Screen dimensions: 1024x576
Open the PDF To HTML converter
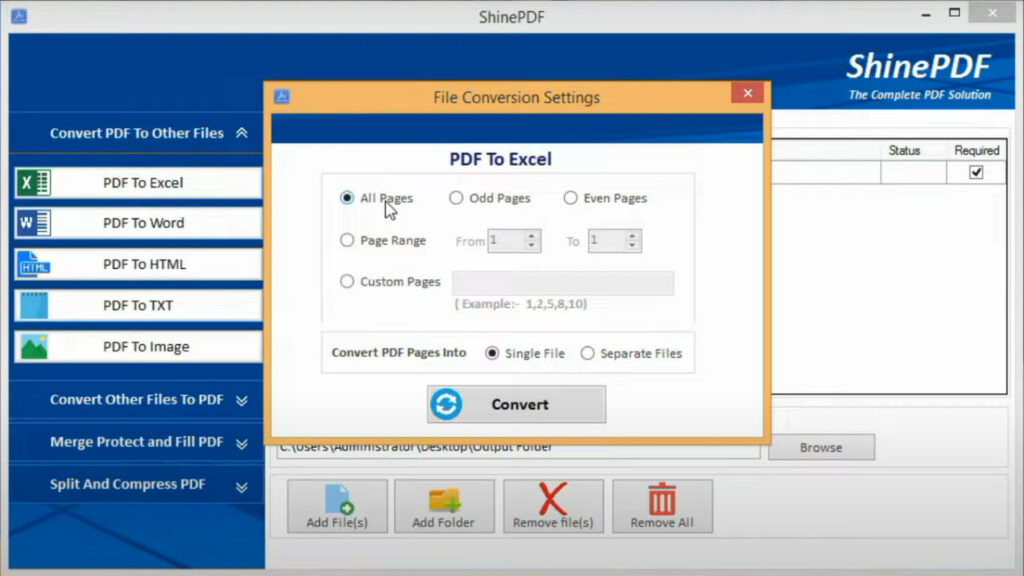coord(138,264)
